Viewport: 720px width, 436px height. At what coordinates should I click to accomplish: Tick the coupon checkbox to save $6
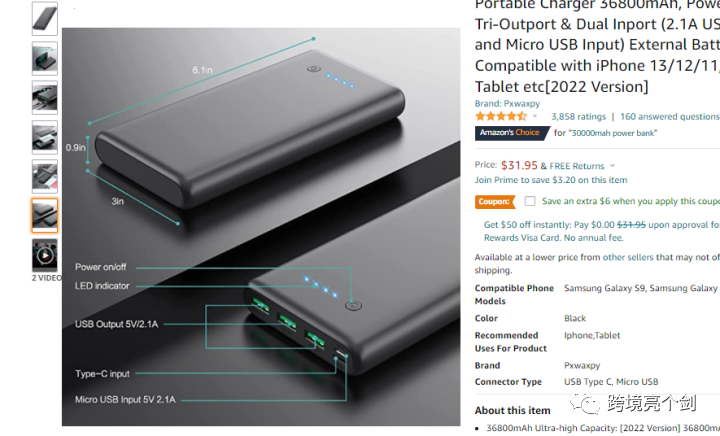click(x=530, y=201)
